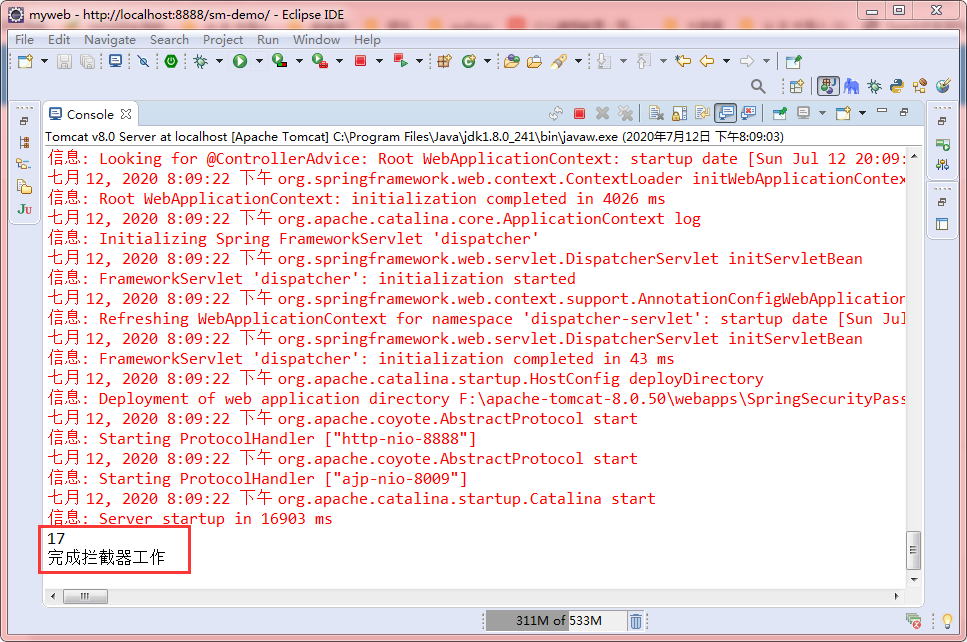Screen dimensions: 967x642
Task: Switch to the last perspective icon with brush
Action: point(943,86)
